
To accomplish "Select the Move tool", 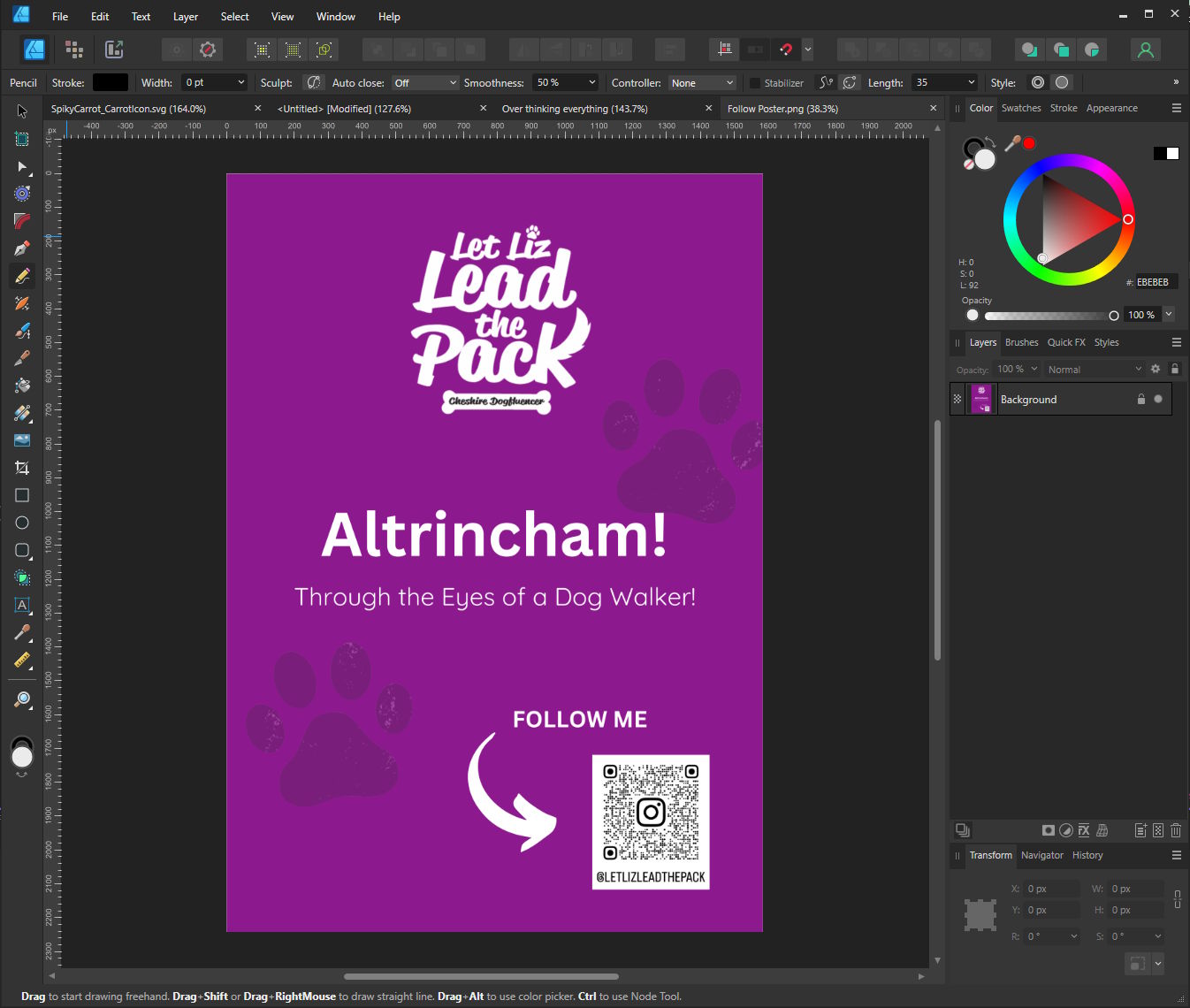I will [x=22, y=111].
